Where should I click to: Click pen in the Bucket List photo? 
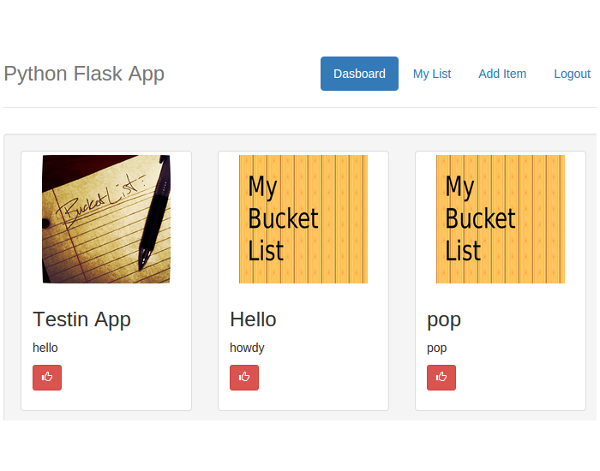coord(155,212)
